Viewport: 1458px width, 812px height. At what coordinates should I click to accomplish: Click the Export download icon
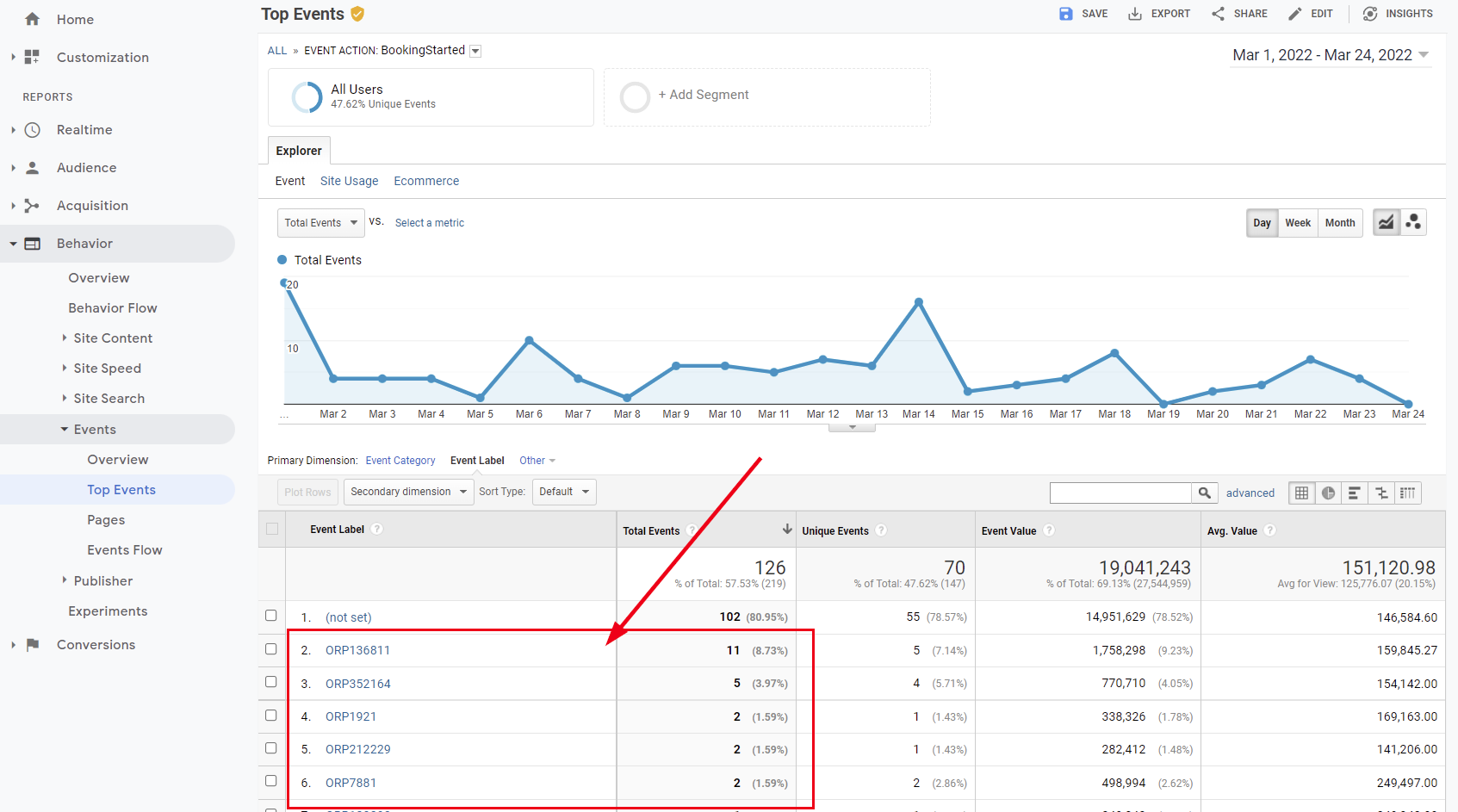coord(1135,14)
